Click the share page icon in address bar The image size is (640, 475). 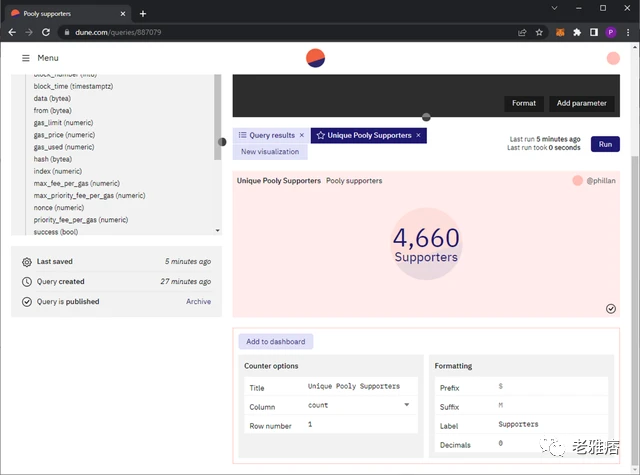(522, 32)
